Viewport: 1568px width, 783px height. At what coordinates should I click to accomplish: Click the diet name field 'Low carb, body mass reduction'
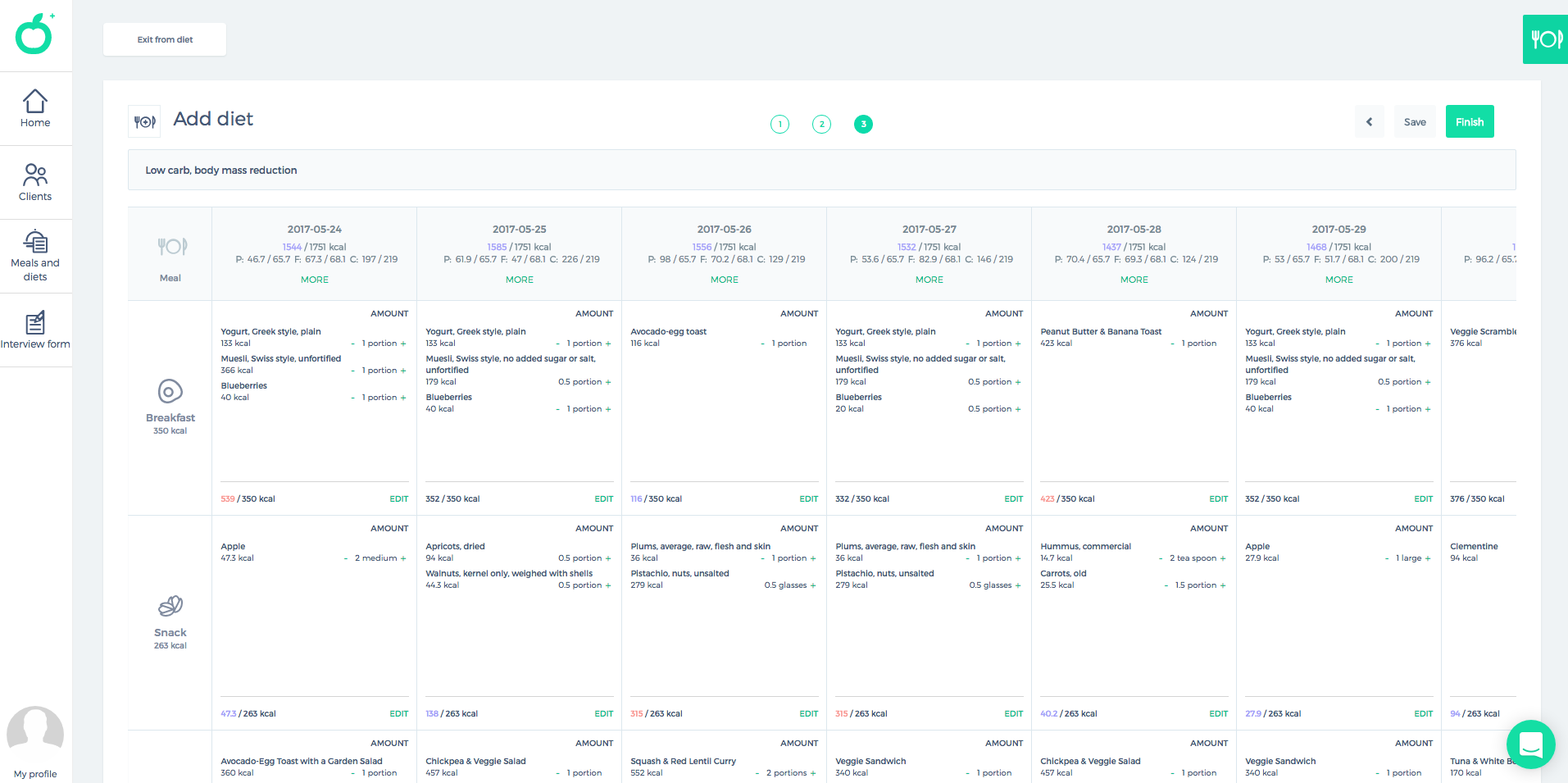tap(821, 170)
